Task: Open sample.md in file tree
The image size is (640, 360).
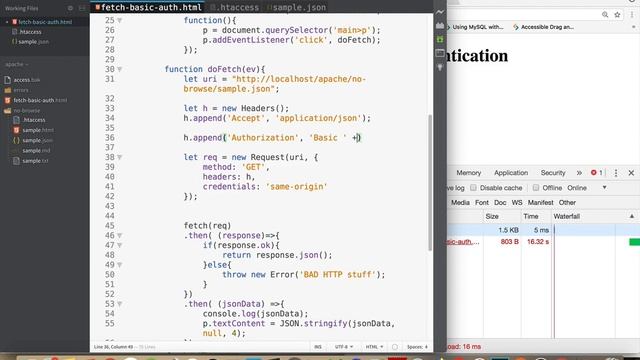Action: click(37, 150)
